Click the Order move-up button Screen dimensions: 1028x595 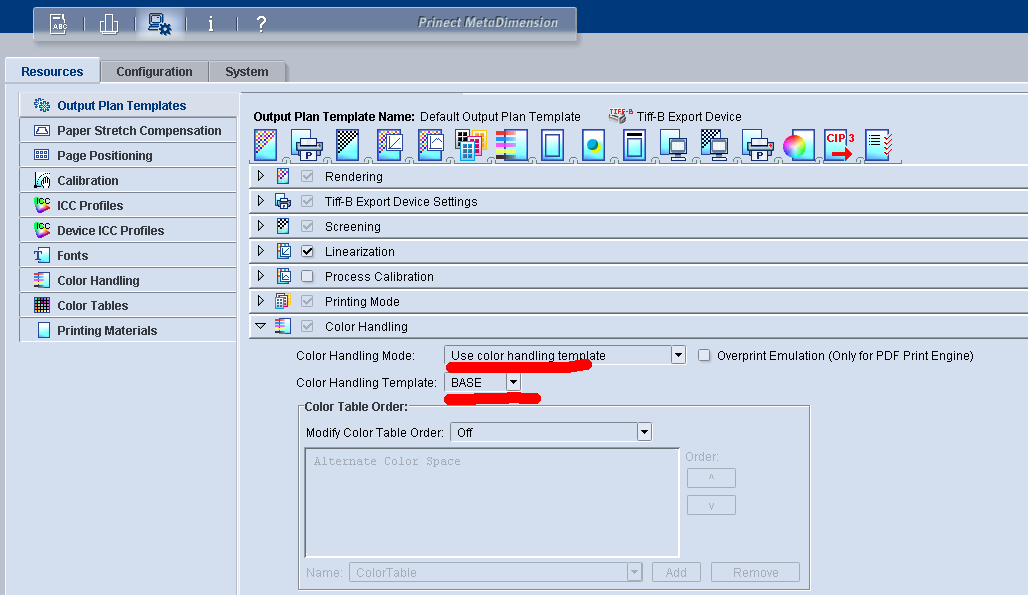tap(711, 478)
